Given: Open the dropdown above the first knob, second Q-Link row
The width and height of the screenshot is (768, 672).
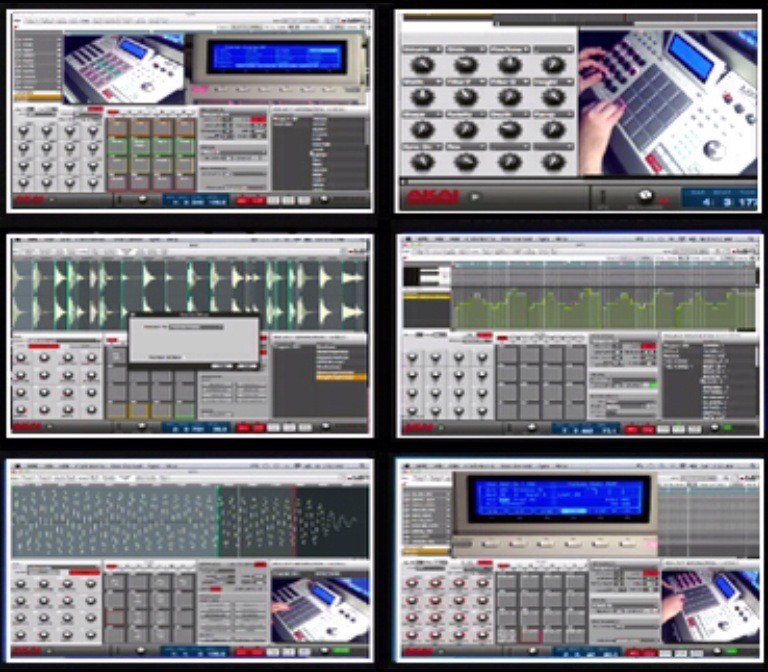Looking at the screenshot, I should pyautogui.click(x=422, y=82).
